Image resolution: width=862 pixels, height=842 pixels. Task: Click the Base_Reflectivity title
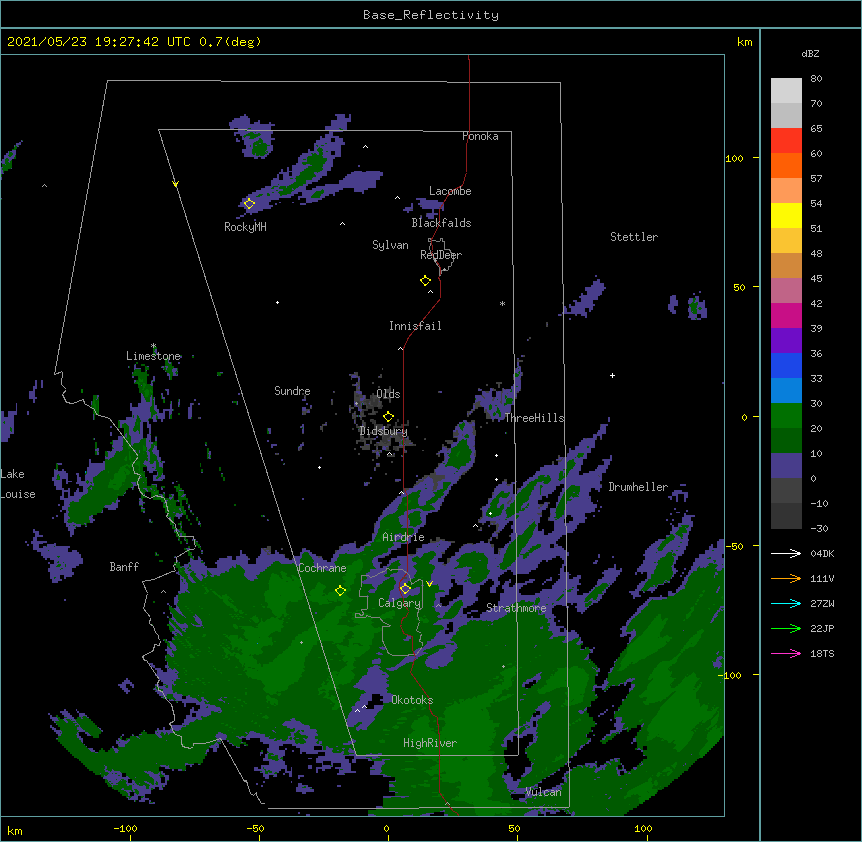coord(431,15)
